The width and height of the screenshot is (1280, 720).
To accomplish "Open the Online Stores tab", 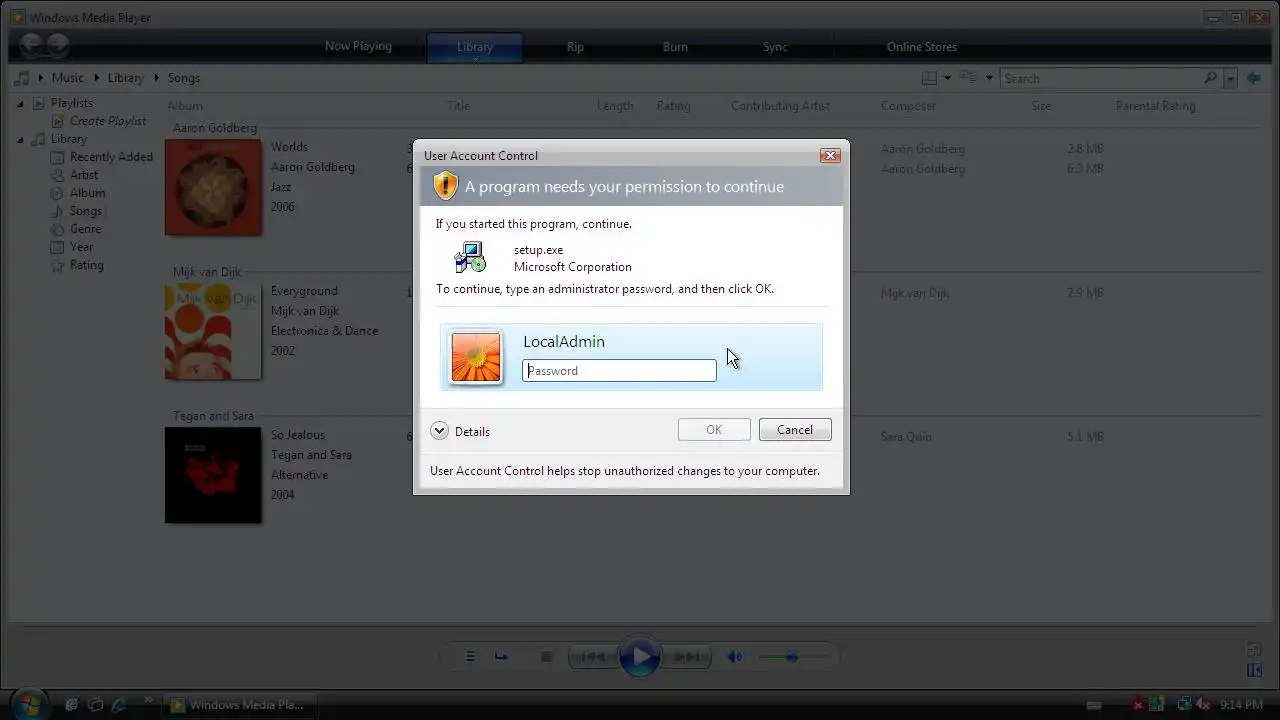I will pyautogui.click(x=922, y=47).
